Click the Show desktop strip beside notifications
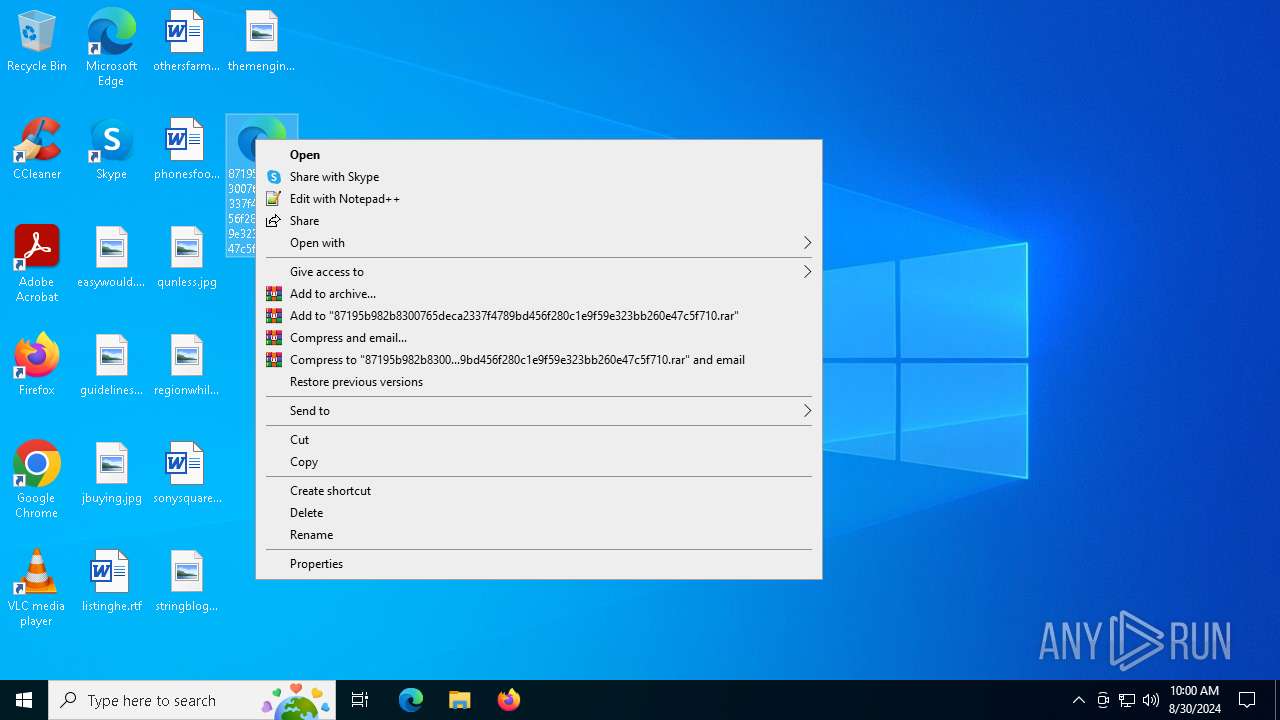 (x=1277, y=700)
